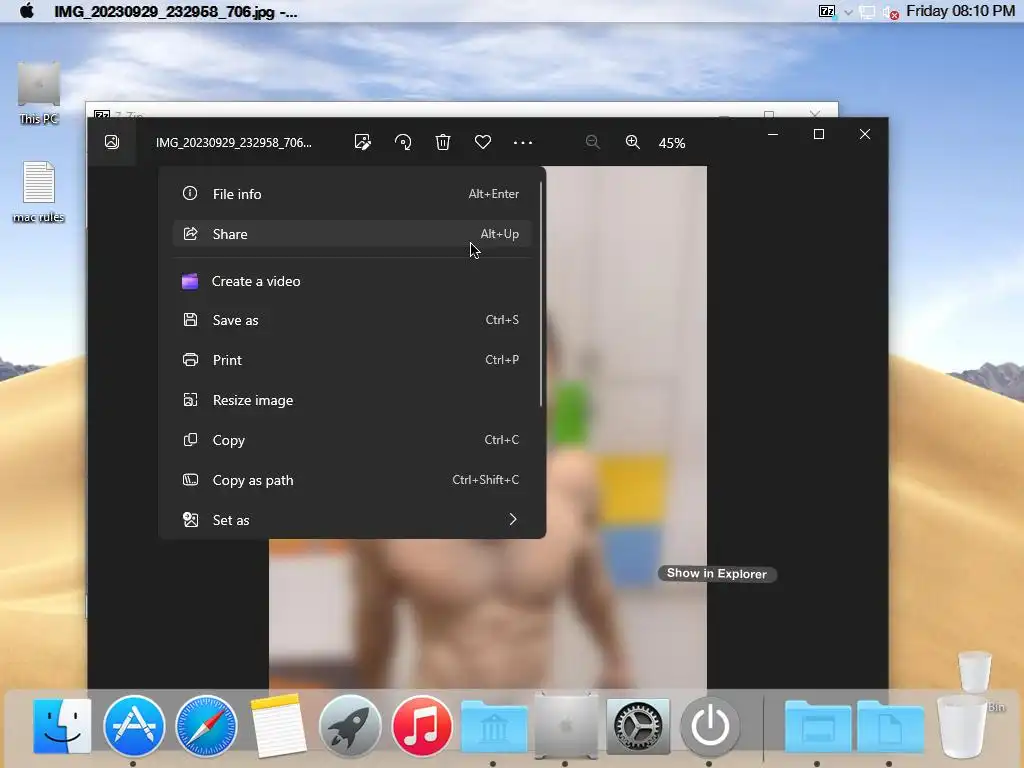Open System Preferences gear in dock
1024x768 pixels.
(x=638, y=726)
